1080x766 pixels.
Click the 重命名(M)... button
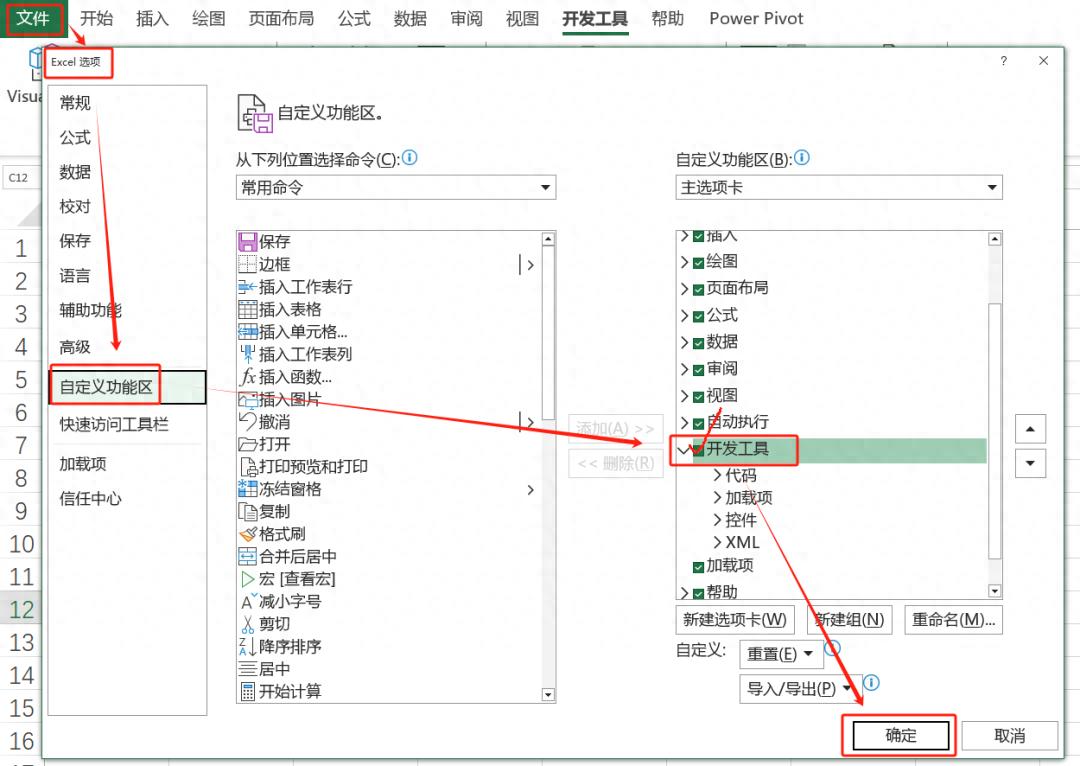pyautogui.click(x=954, y=620)
